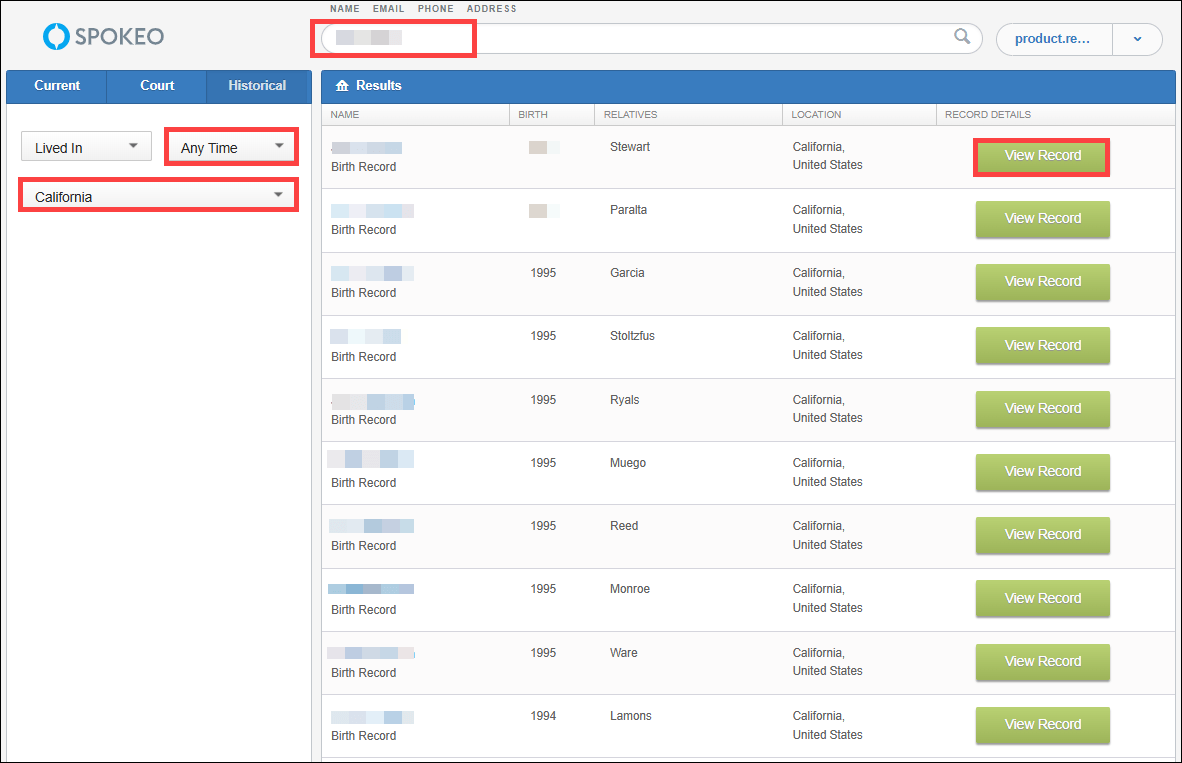The width and height of the screenshot is (1182, 763).
Task: Expand the Lived In dropdown
Action: pos(85,148)
